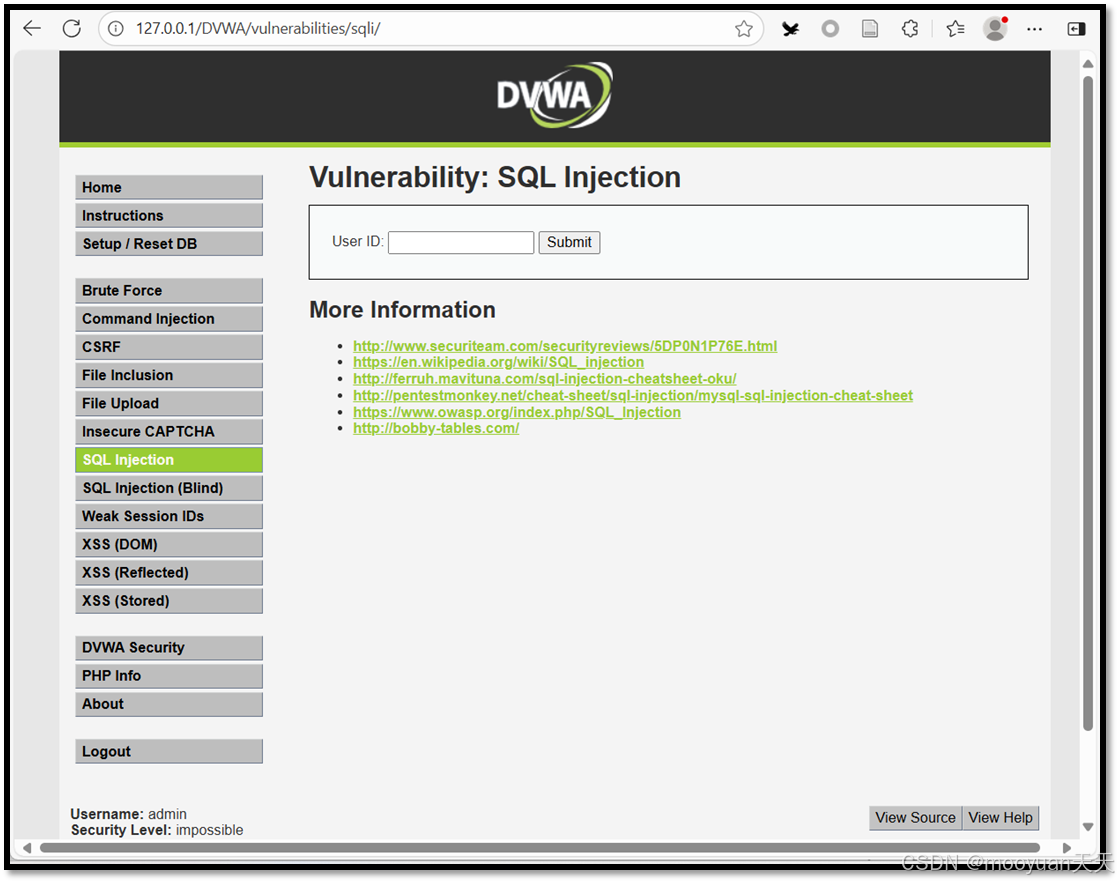
Task: Click the 'More Information' heading
Action: (x=402, y=310)
